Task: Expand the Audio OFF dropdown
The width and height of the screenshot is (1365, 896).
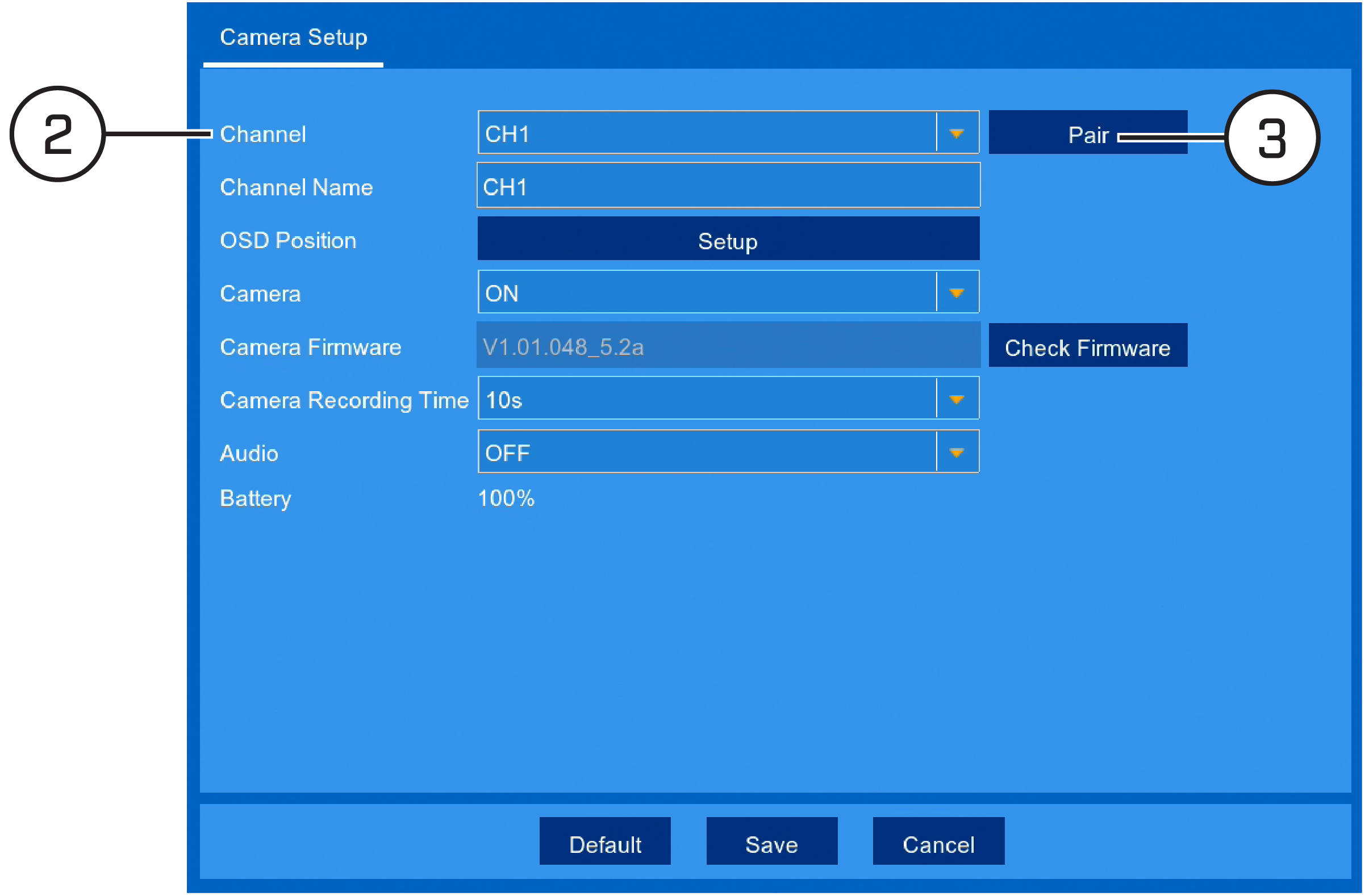Action: point(728,453)
